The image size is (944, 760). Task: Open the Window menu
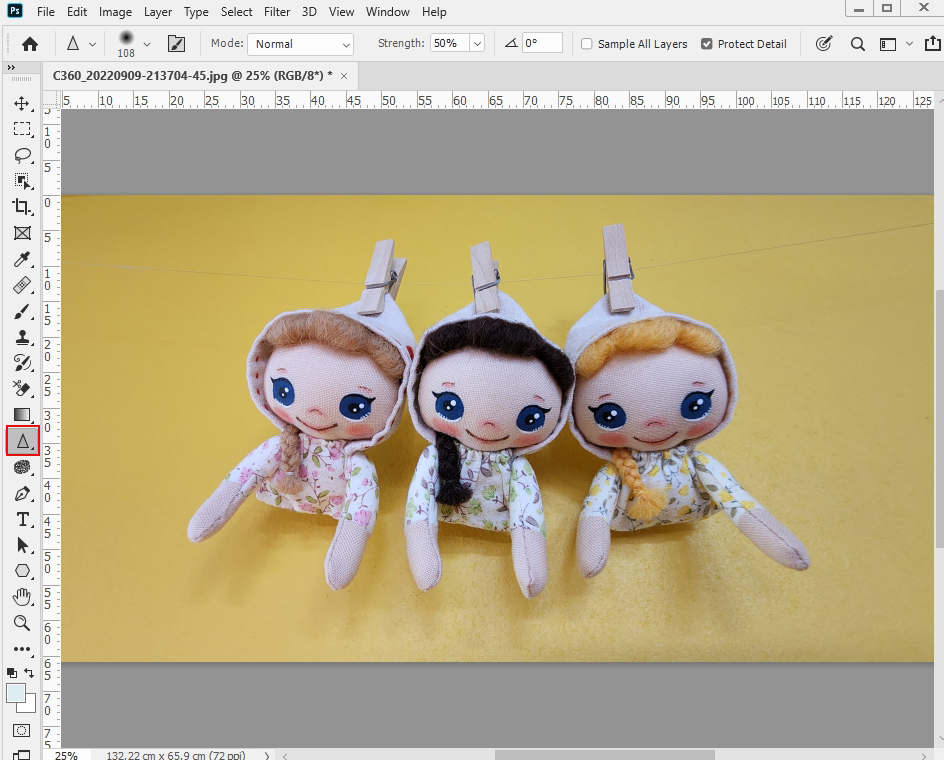tap(388, 11)
